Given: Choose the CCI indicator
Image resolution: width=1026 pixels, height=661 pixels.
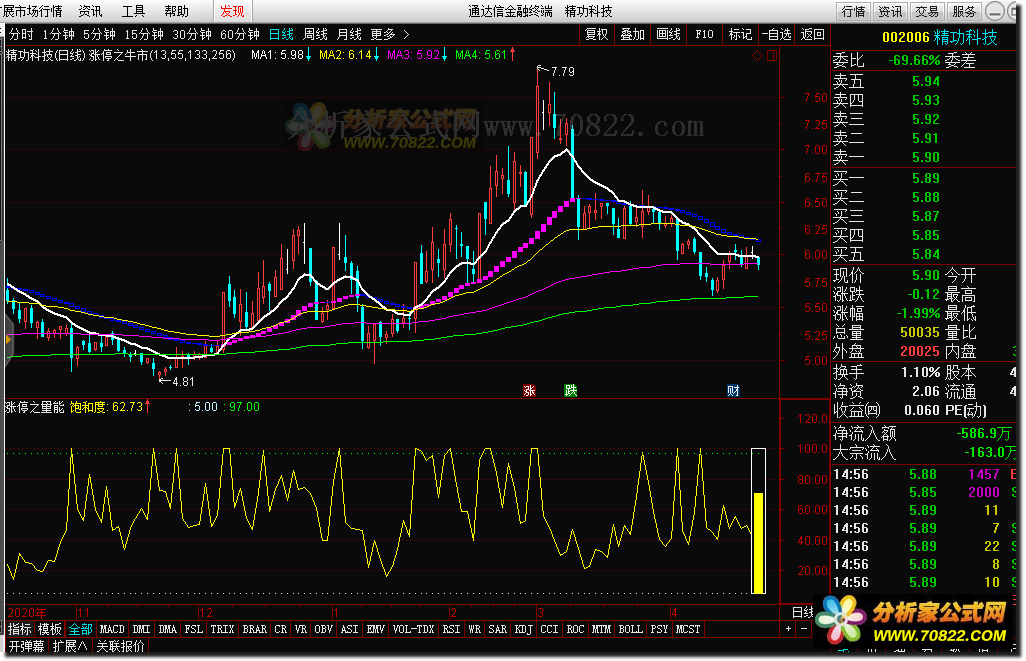Looking at the screenshot, I should (550, 630).
